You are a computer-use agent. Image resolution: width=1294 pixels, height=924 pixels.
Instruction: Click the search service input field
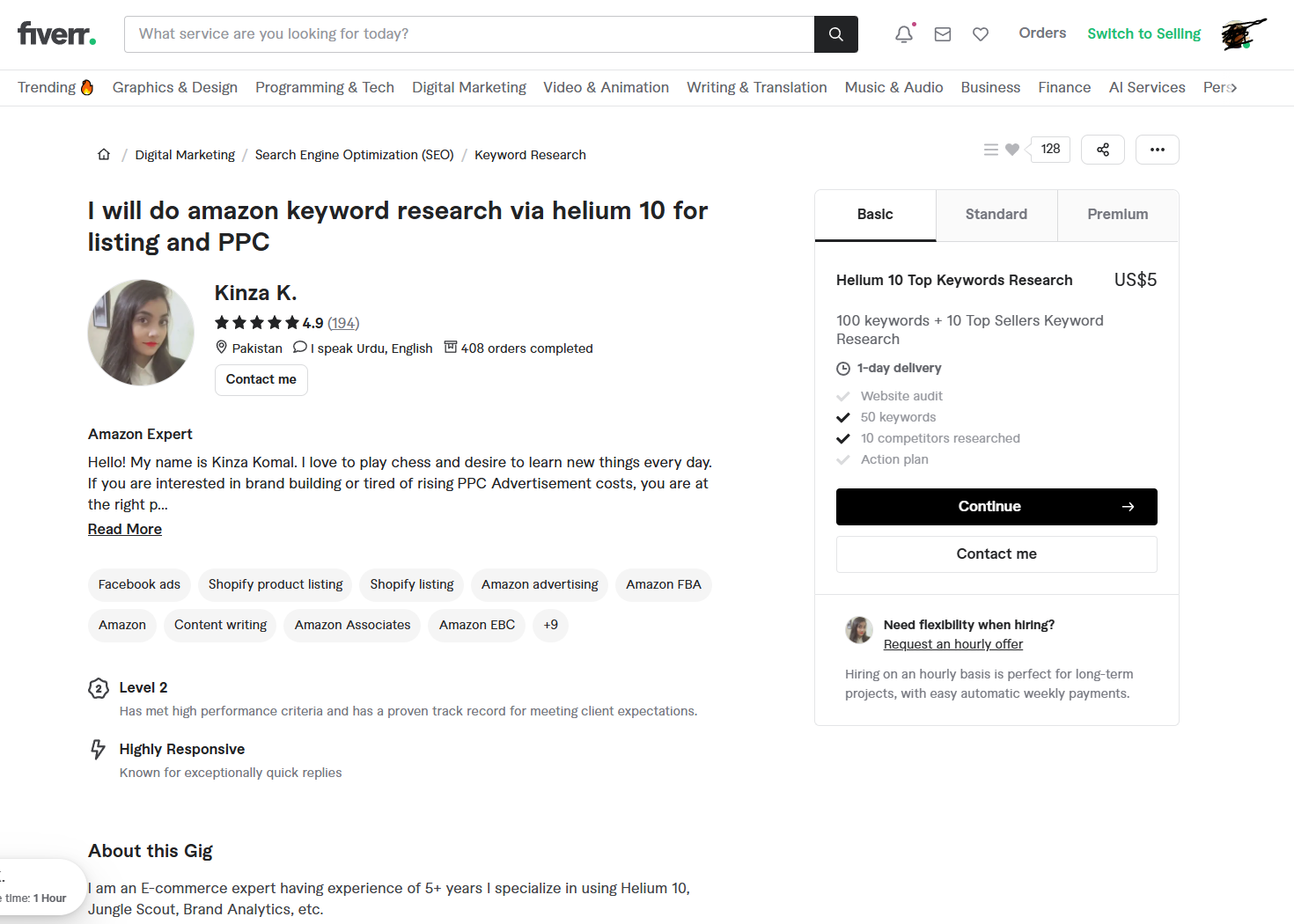point(469,34)
